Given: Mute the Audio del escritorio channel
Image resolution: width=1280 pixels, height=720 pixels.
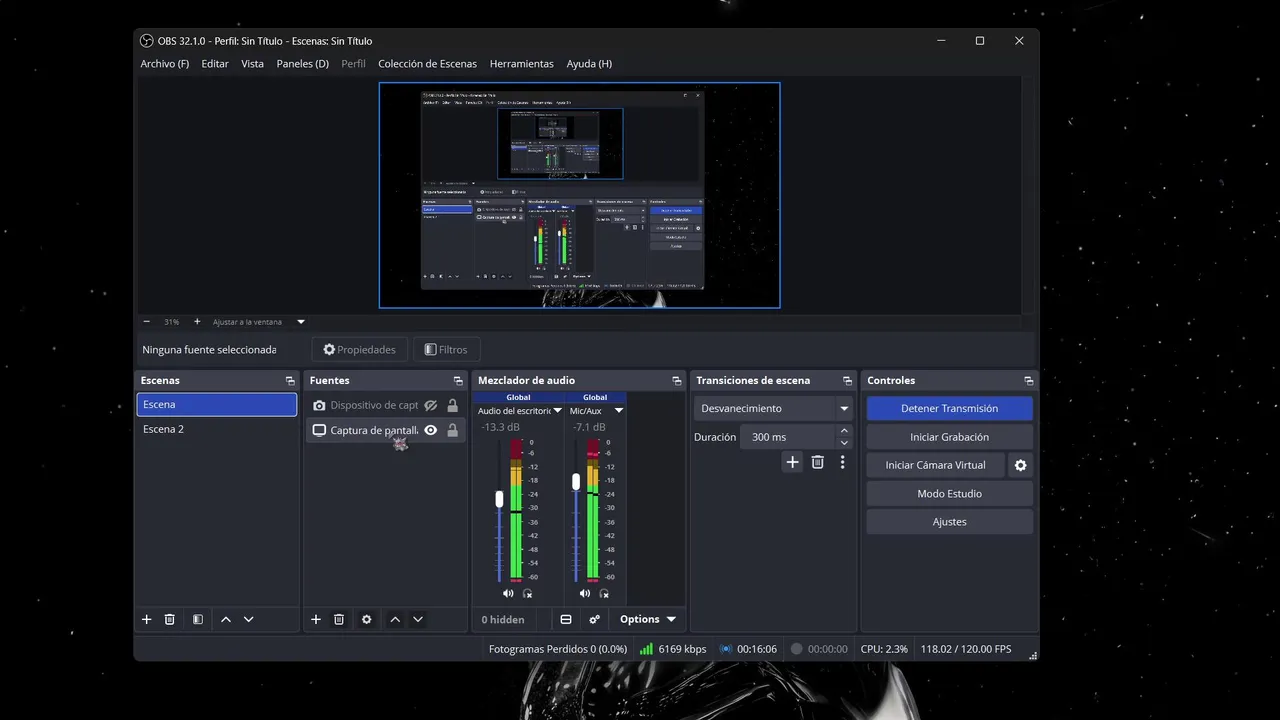Looking at the screenshot, I should click(508, 593).
